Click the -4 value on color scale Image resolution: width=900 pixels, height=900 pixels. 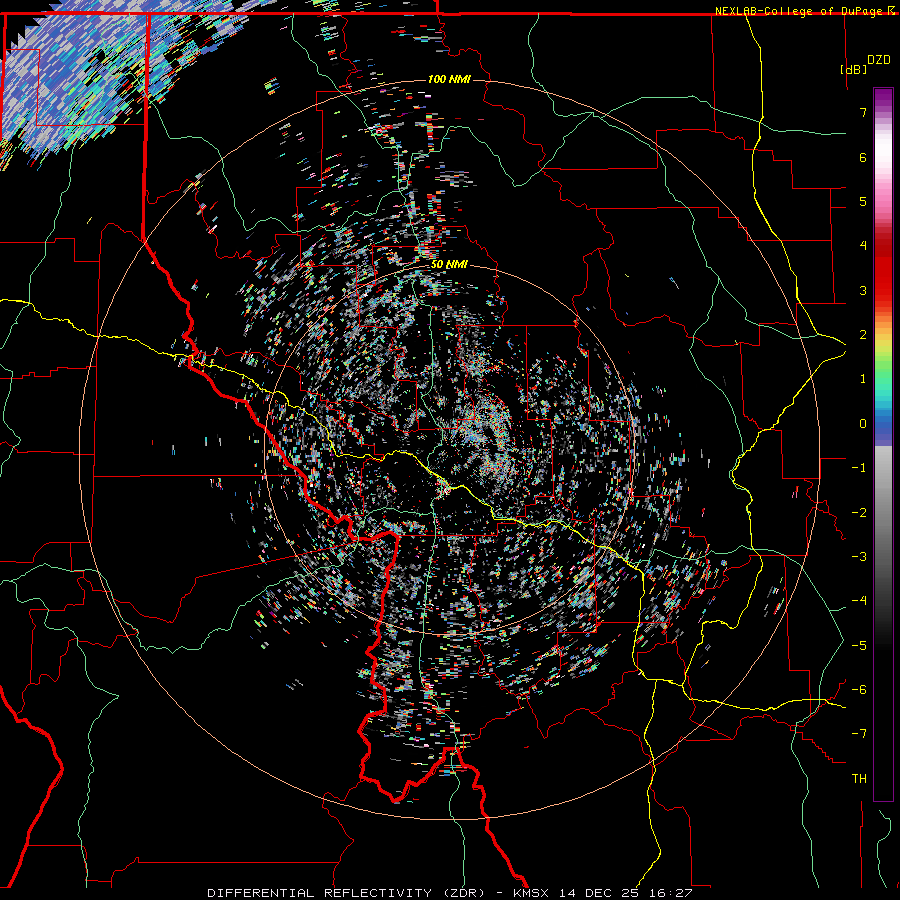point(859,601)
